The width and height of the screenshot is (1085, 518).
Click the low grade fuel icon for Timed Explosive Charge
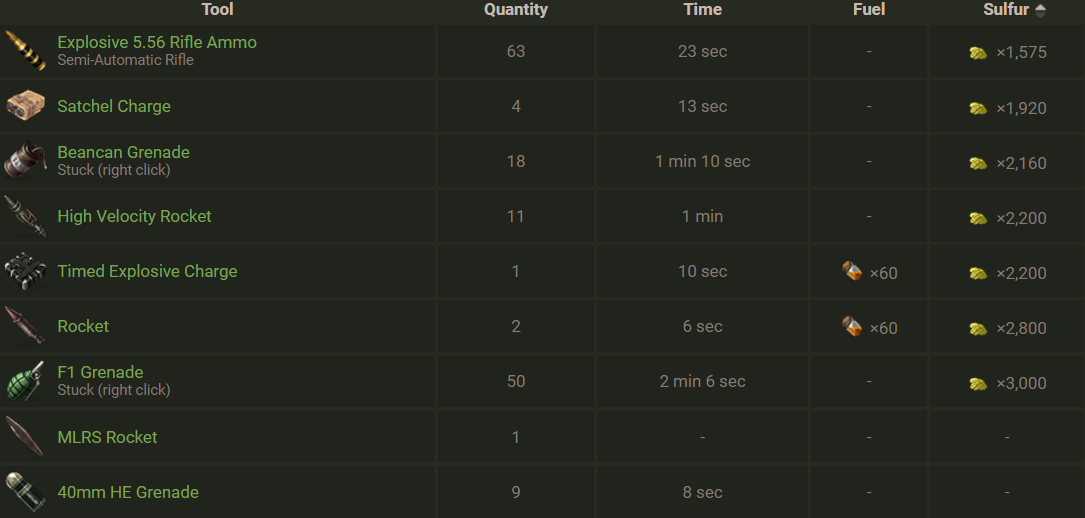pyautogui.click(x=852, y=271)
